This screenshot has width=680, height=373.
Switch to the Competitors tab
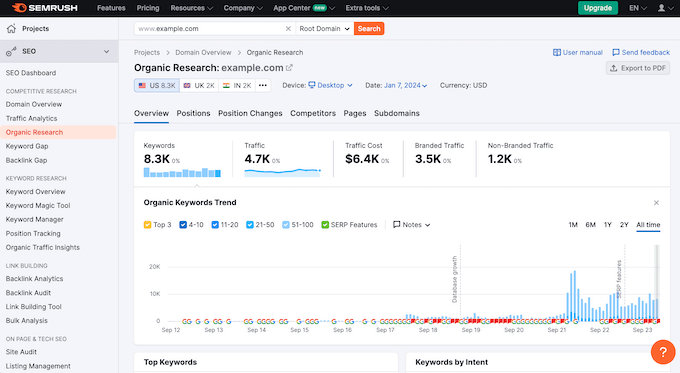click(313, 113)
